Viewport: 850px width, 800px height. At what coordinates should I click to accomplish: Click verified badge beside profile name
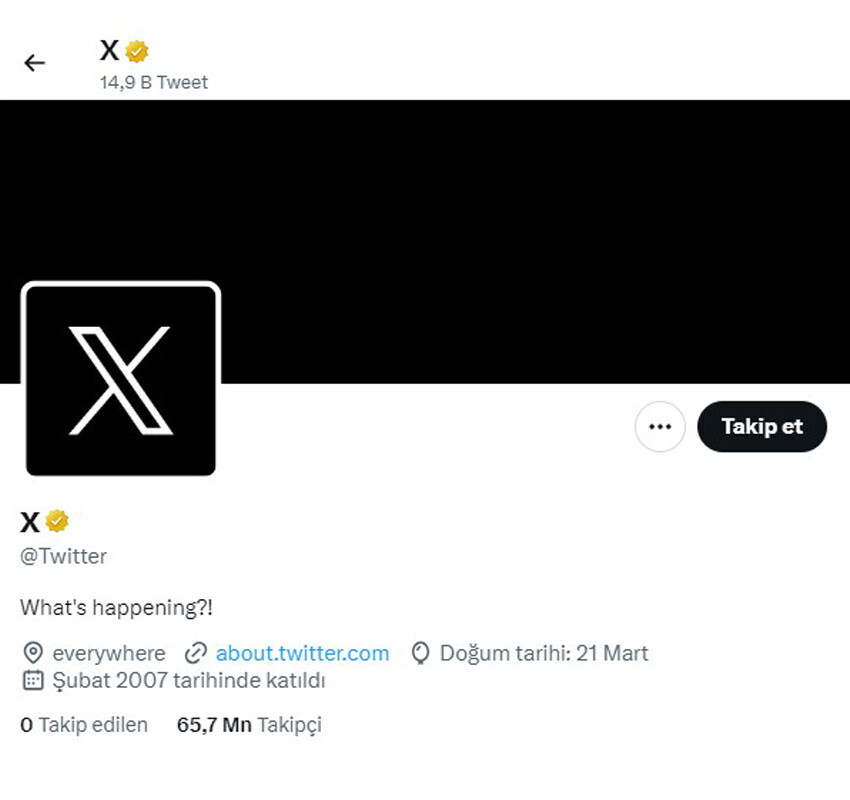click(x=57, y=521)
